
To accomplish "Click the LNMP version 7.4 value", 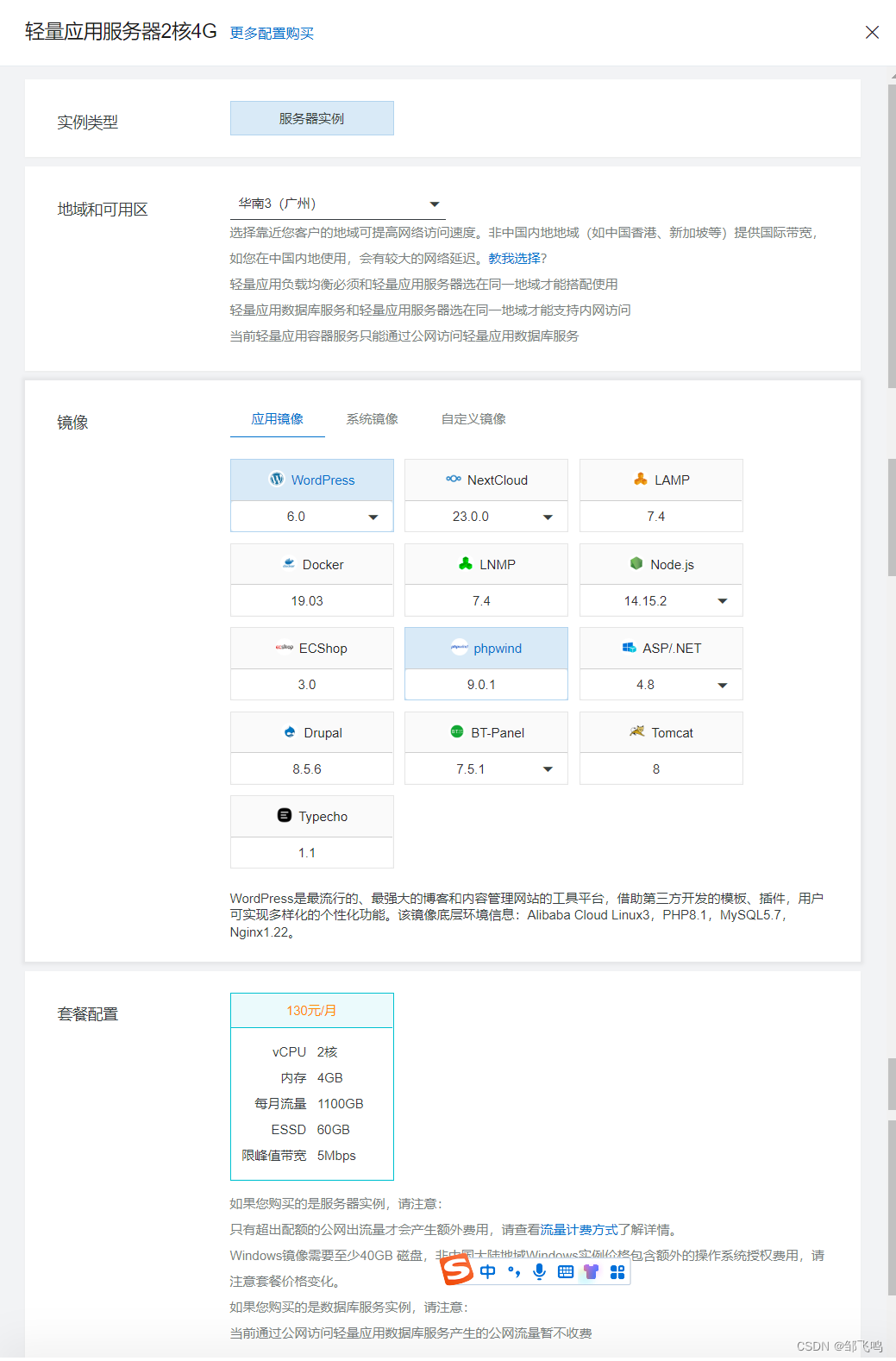I will (x=481, y=601).
